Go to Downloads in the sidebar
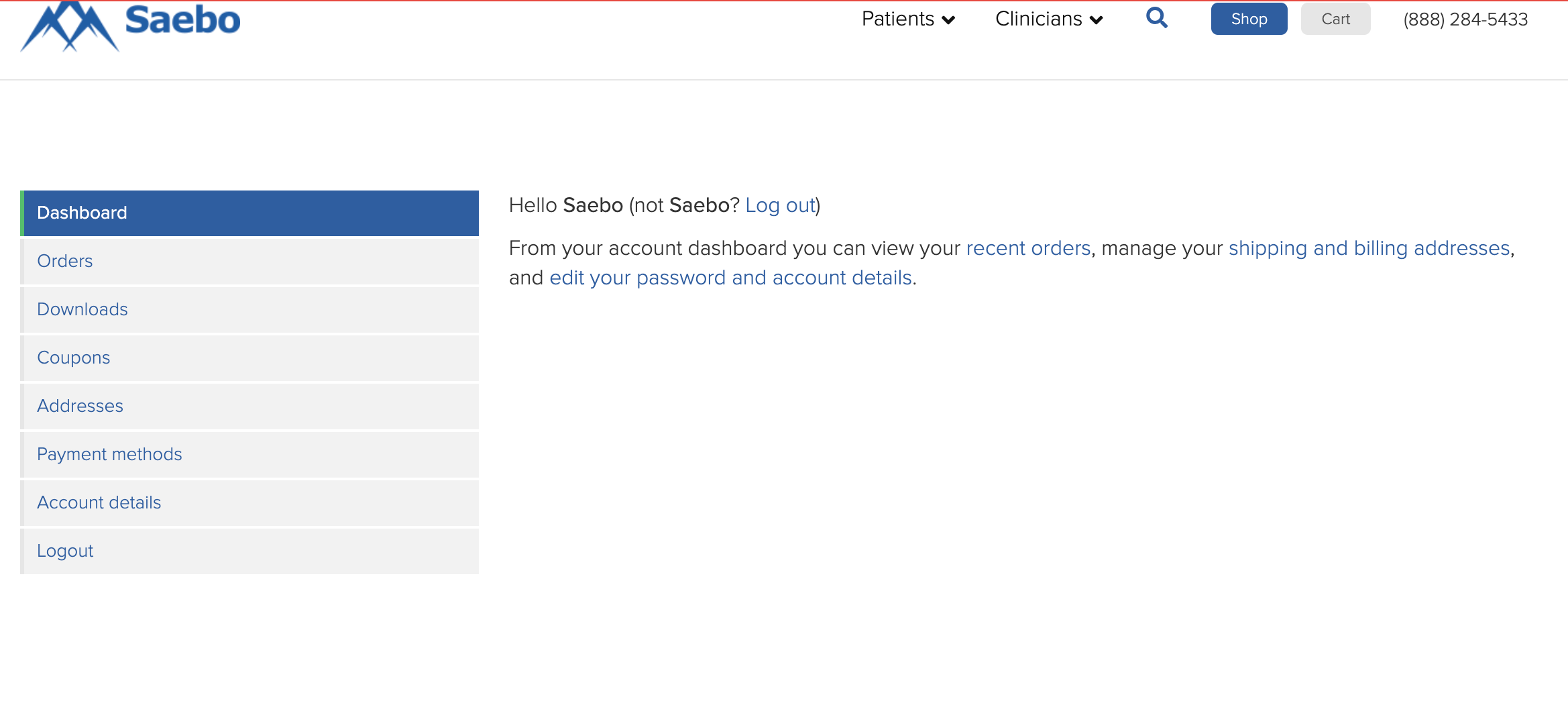The width and height of the screenshot is (1568, 703). pos(249,310)
